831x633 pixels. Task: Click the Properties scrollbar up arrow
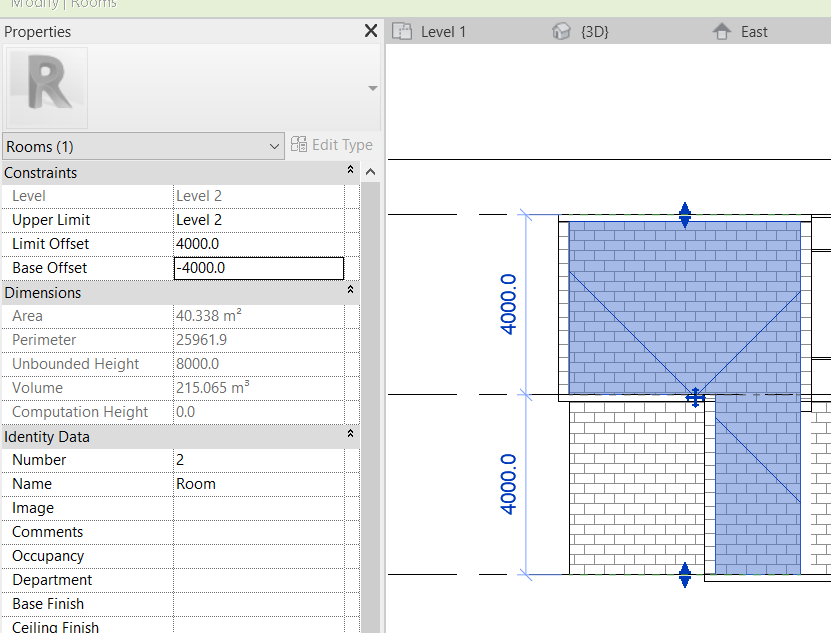click(370, 172)
